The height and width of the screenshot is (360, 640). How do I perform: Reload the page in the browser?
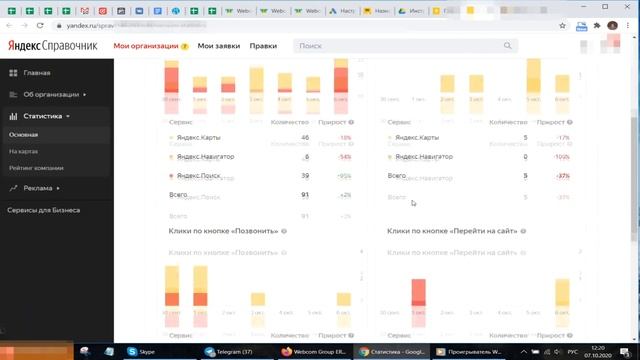coord(40,25)
